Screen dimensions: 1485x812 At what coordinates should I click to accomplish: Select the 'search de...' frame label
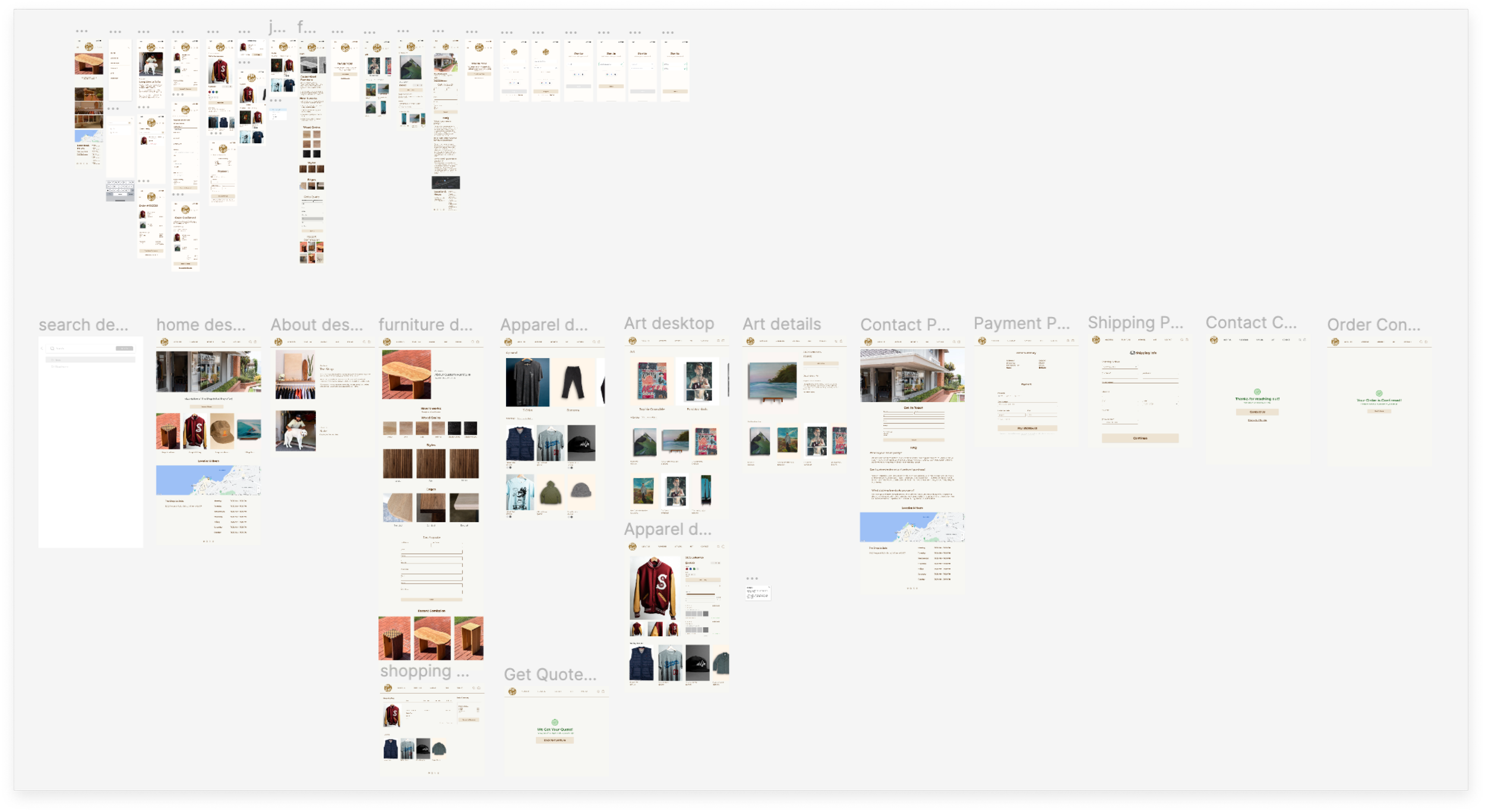pyautogui.click(x=83, y=325)
